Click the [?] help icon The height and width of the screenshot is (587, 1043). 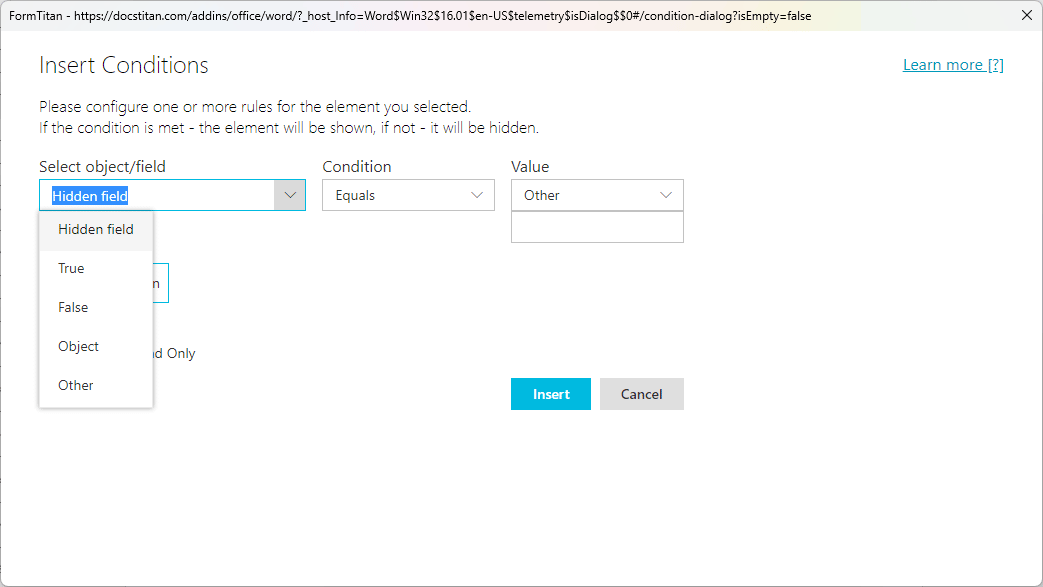(996, 64)
